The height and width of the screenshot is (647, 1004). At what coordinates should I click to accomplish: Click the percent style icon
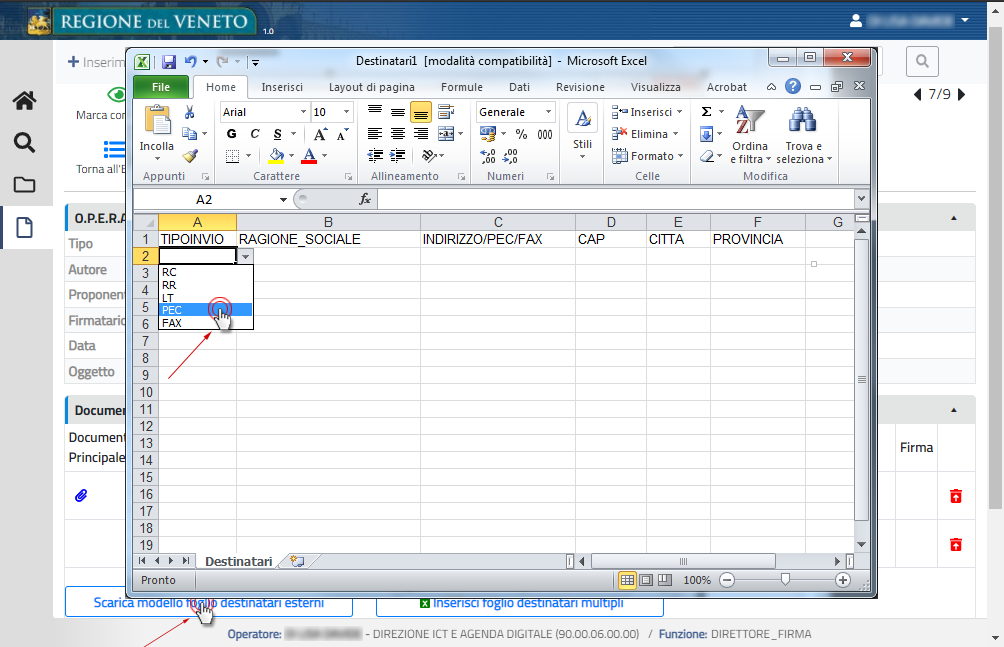pyautogui.click(x=521, y=134)
